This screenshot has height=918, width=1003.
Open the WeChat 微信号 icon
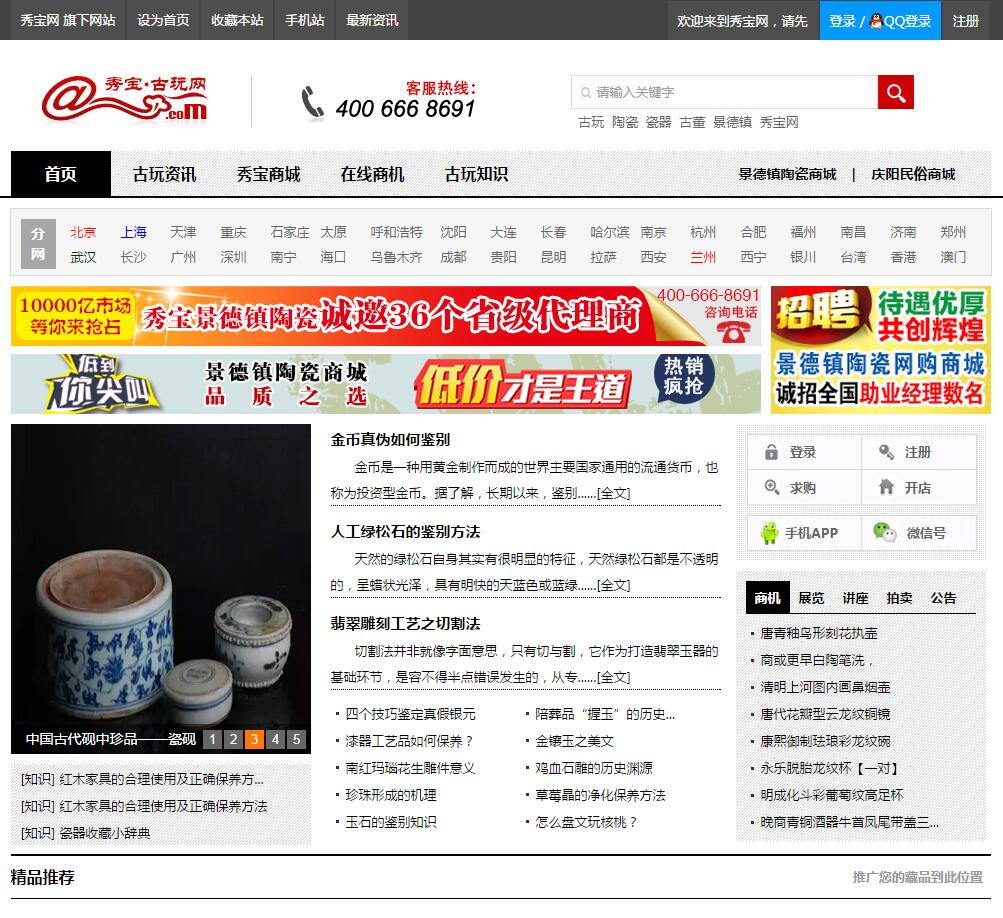885,532
